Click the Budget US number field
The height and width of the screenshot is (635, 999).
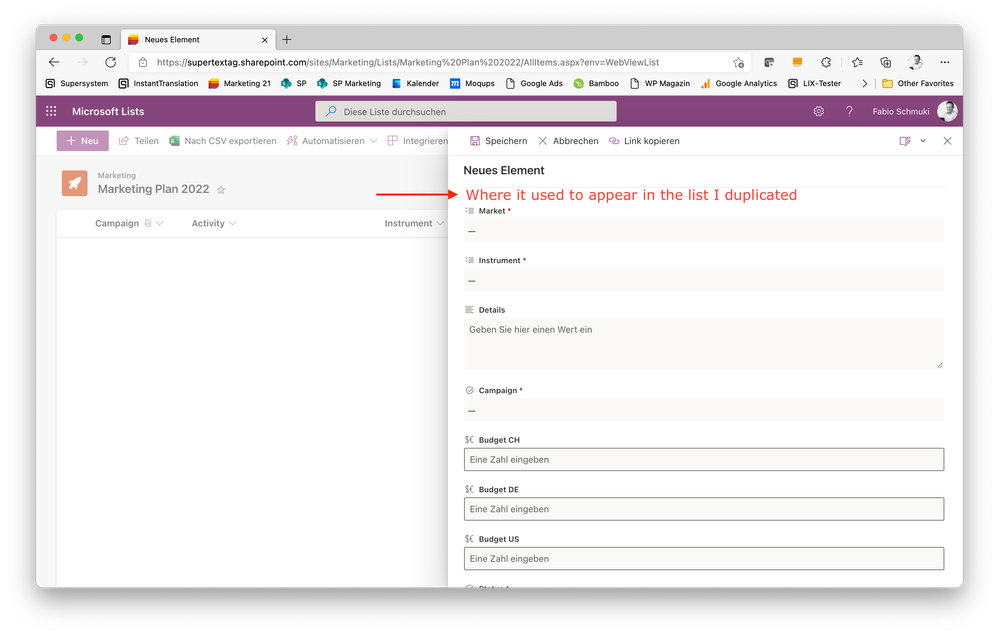(x=704, y=559)
